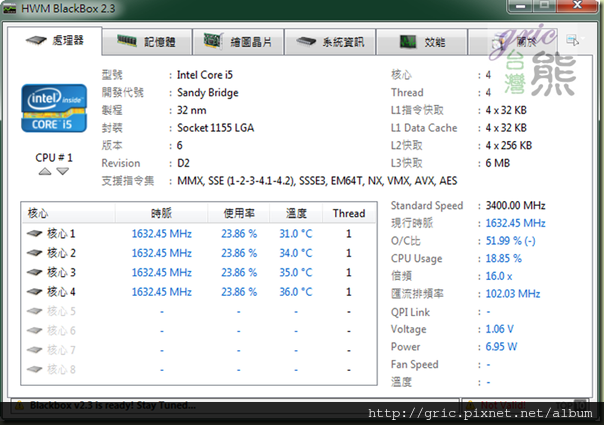This screenshot has height=425, width=604.
Task: Click the RAM stick icon on 記憶體 tab
Action: point(127,40)
